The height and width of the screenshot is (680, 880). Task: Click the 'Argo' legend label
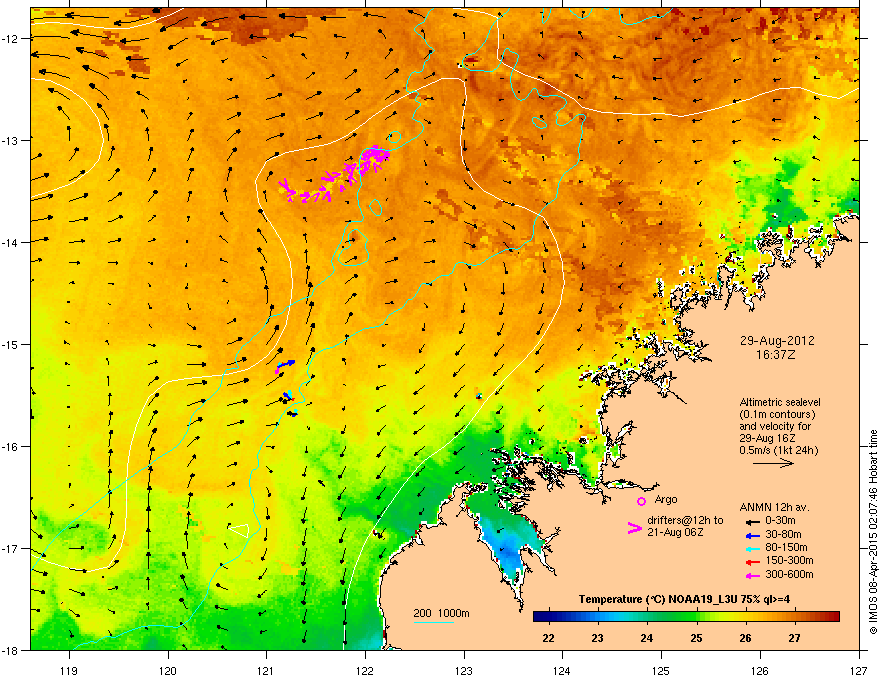(x=666, y=499)
